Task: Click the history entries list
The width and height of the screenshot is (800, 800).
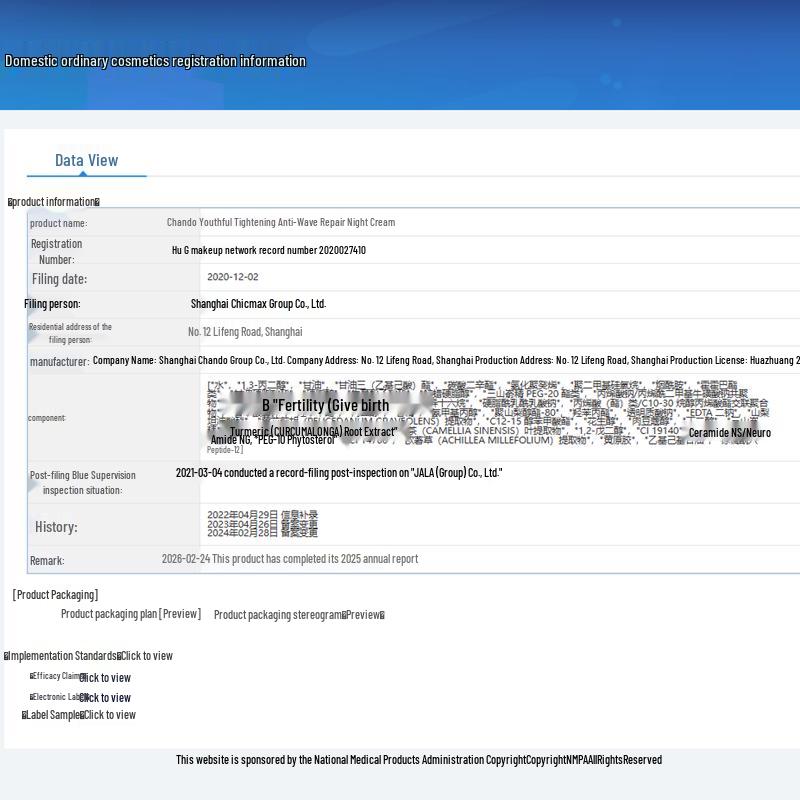Action: pyautogui.click(x=262, y=523)
